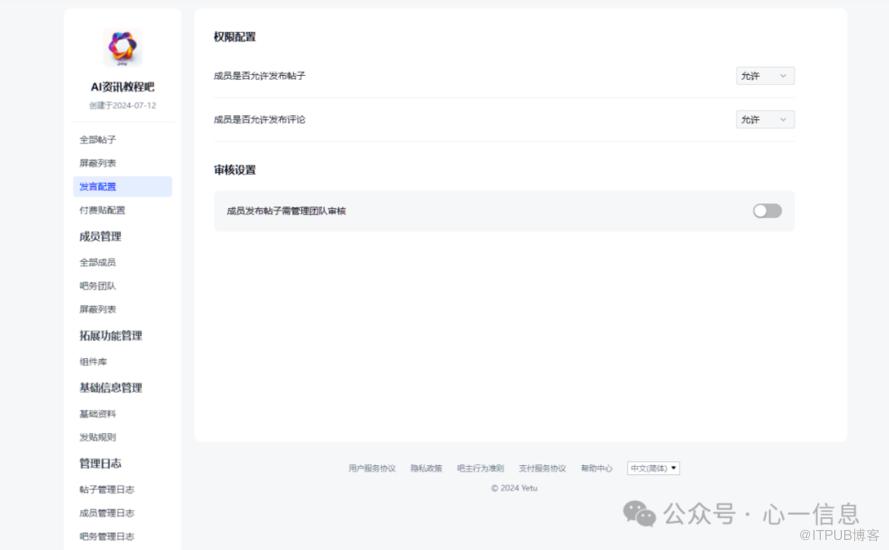Open 屏蔽列表 under 成员管理
889x550 pixels.
(98, 310)
